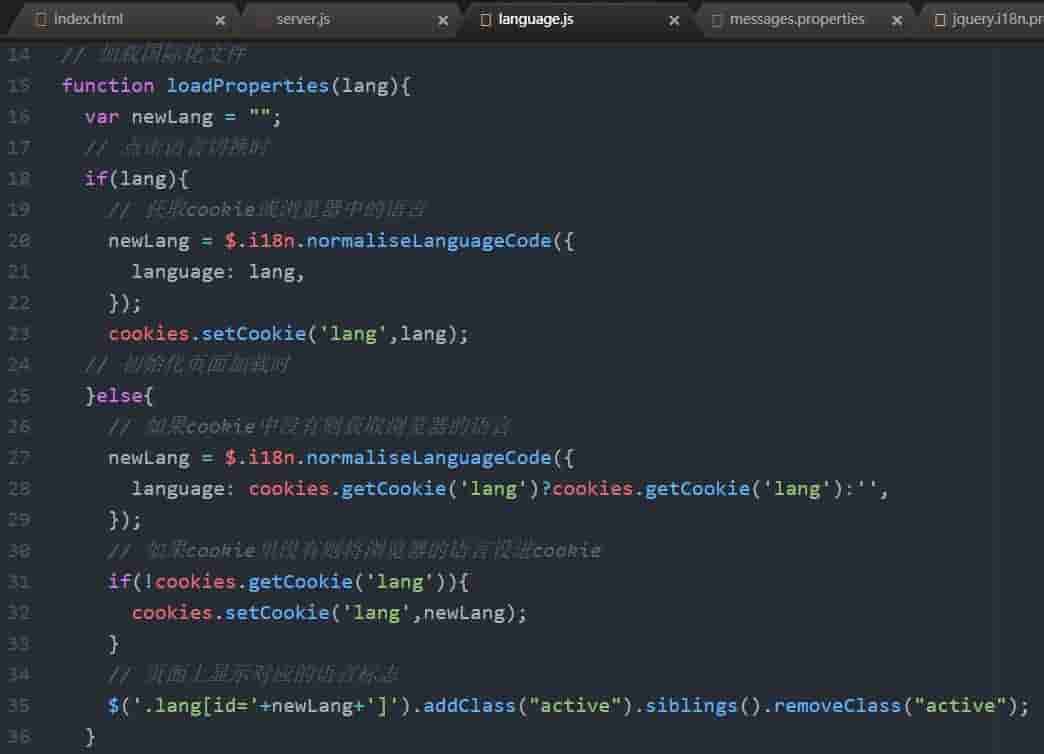Click line number 35 in gutter
Viewport: 1044px width, 754px height.
(19, 705)
